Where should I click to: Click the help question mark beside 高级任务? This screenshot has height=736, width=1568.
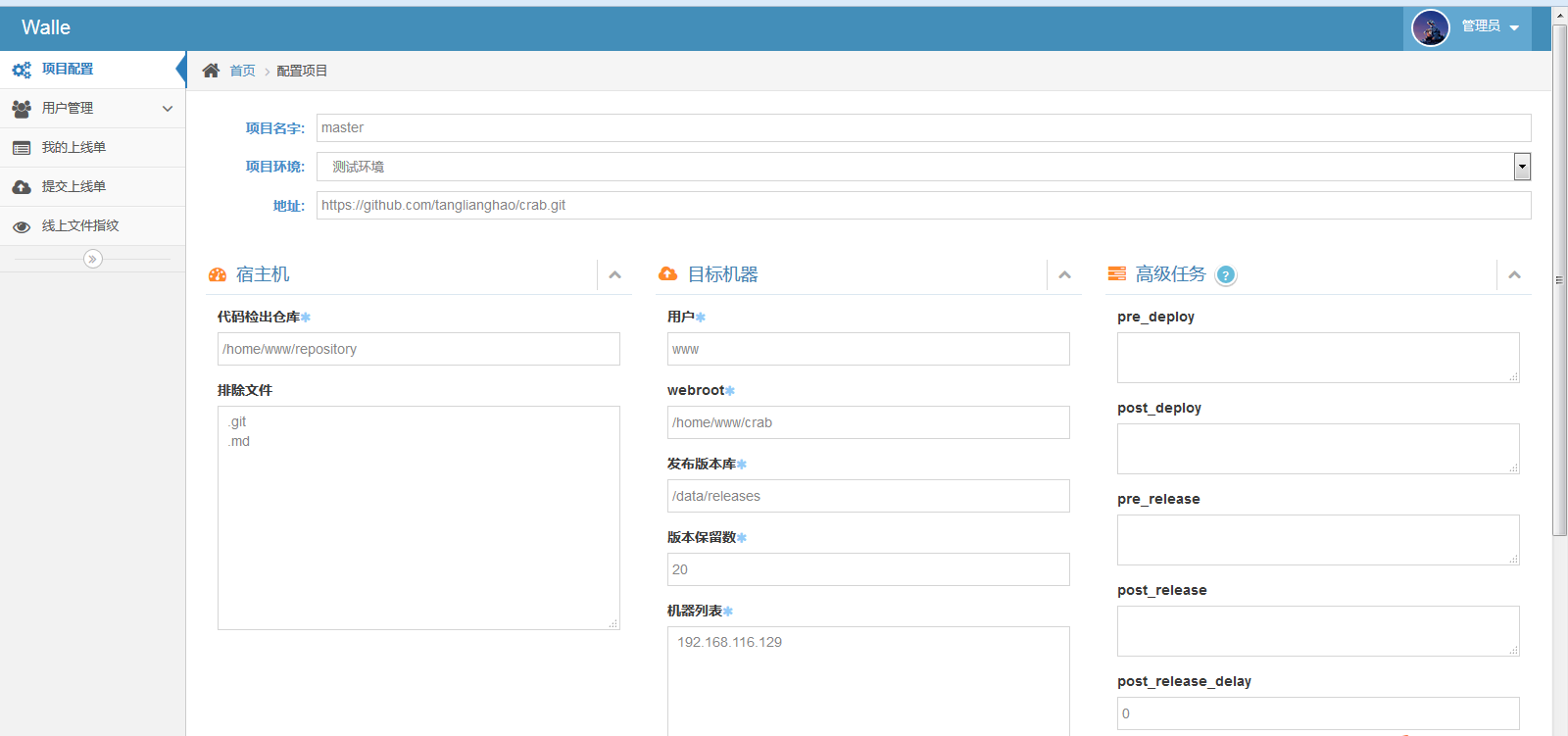(x=1225, y=275)
